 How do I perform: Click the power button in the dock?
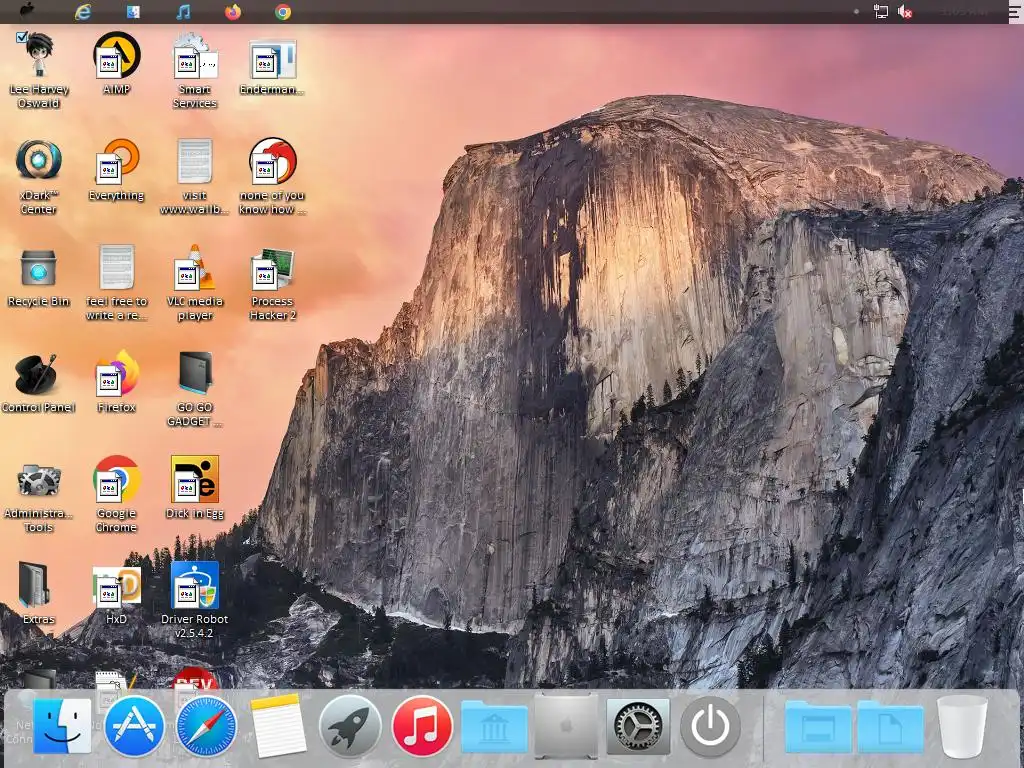pos(711,726)
